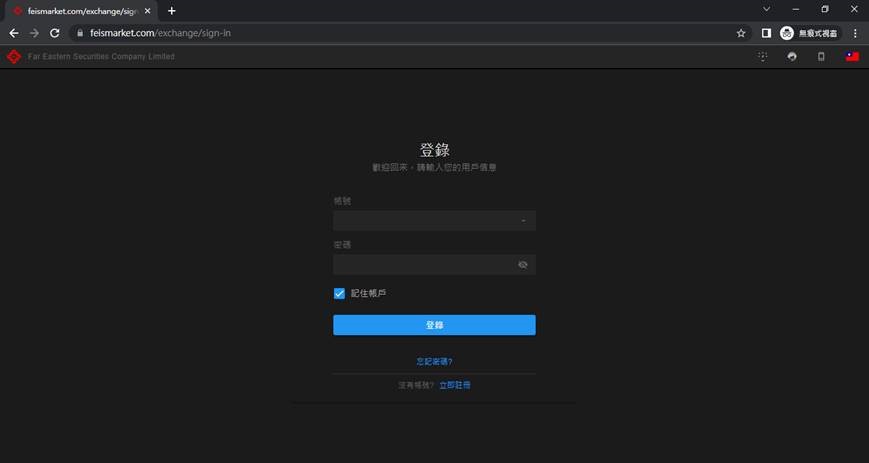Click the Far Eastern Securities red logo
The width and height of the screenshot is (869, 463).
pyautogui.click(x=14, y=57)
